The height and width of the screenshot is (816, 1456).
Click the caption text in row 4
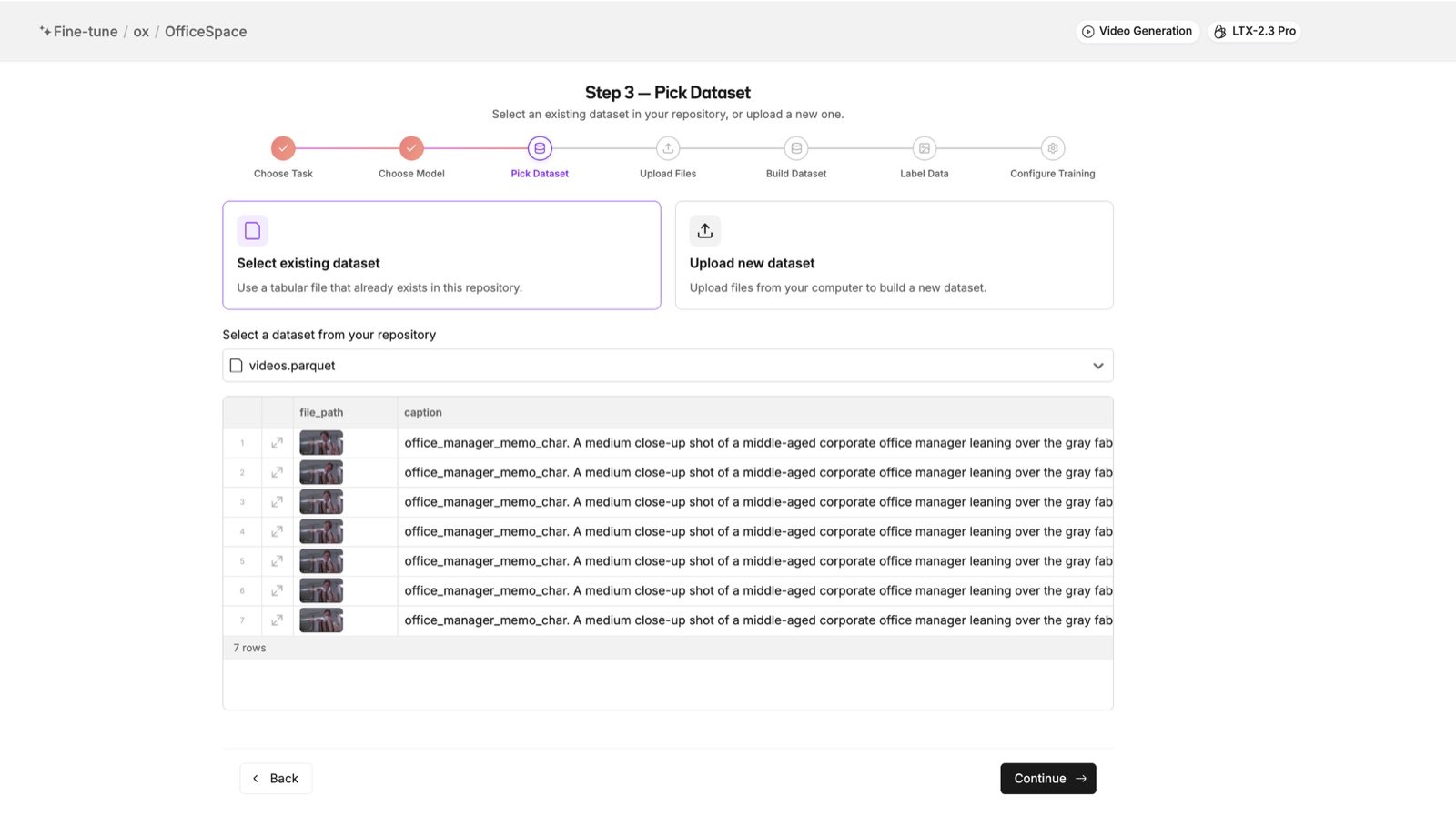point(758,531)
